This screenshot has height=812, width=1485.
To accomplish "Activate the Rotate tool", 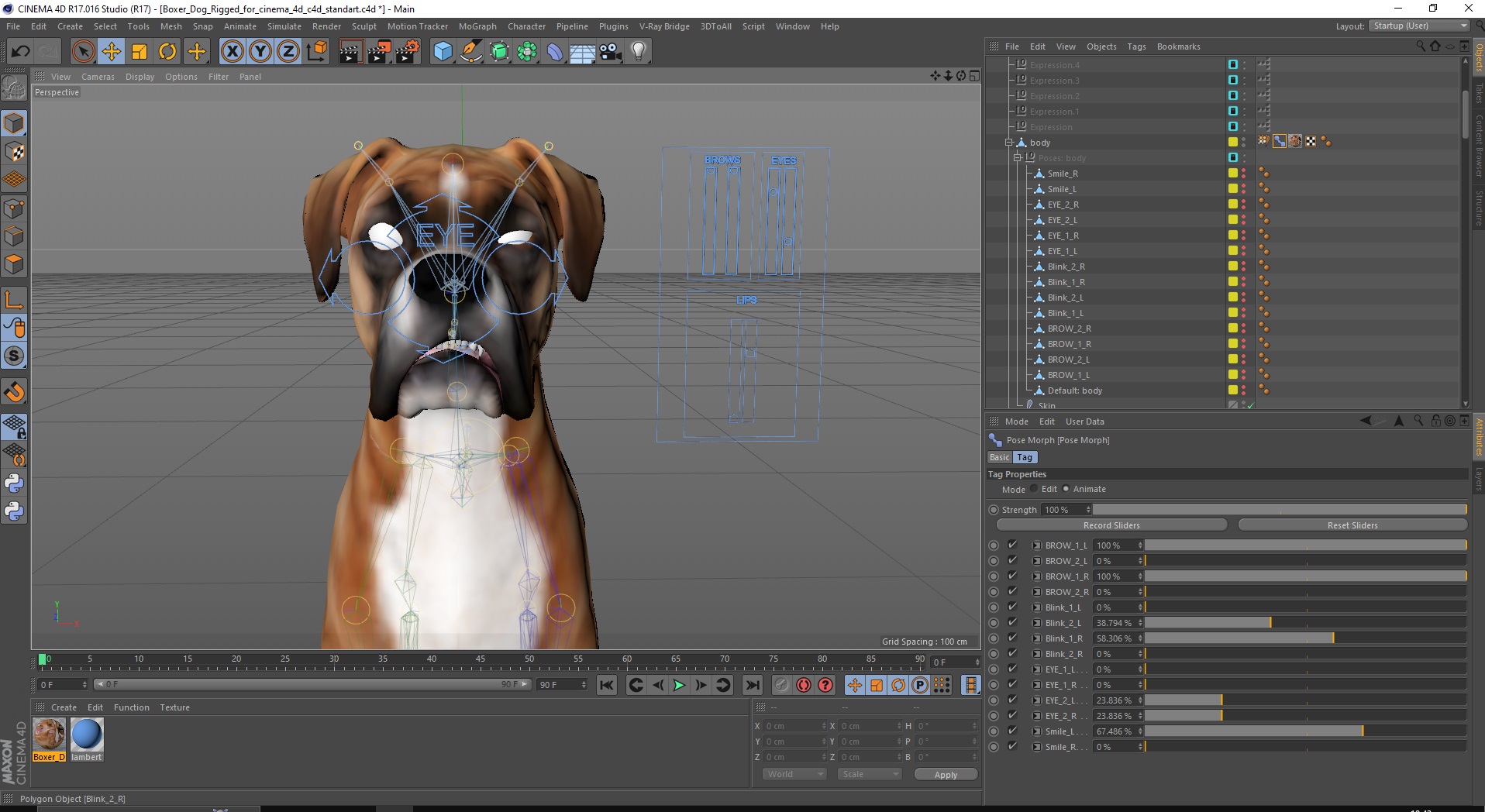I will [x=167, y=52].
